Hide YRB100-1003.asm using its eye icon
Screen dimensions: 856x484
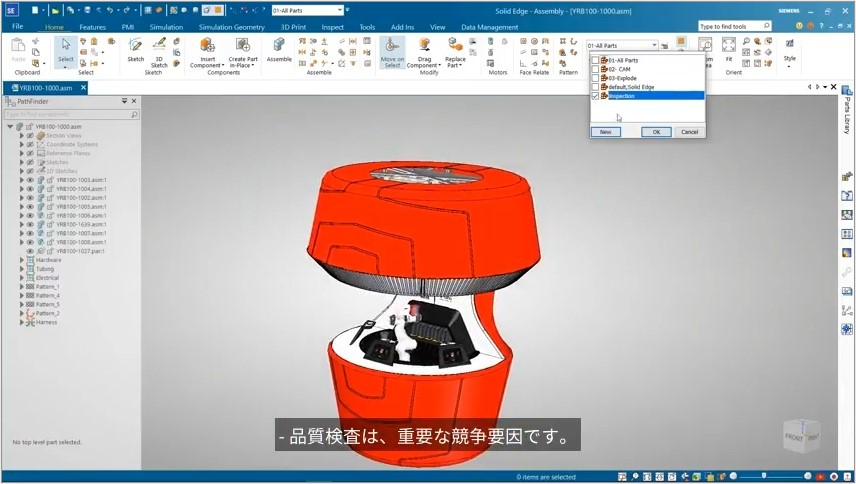pos(30,180)
